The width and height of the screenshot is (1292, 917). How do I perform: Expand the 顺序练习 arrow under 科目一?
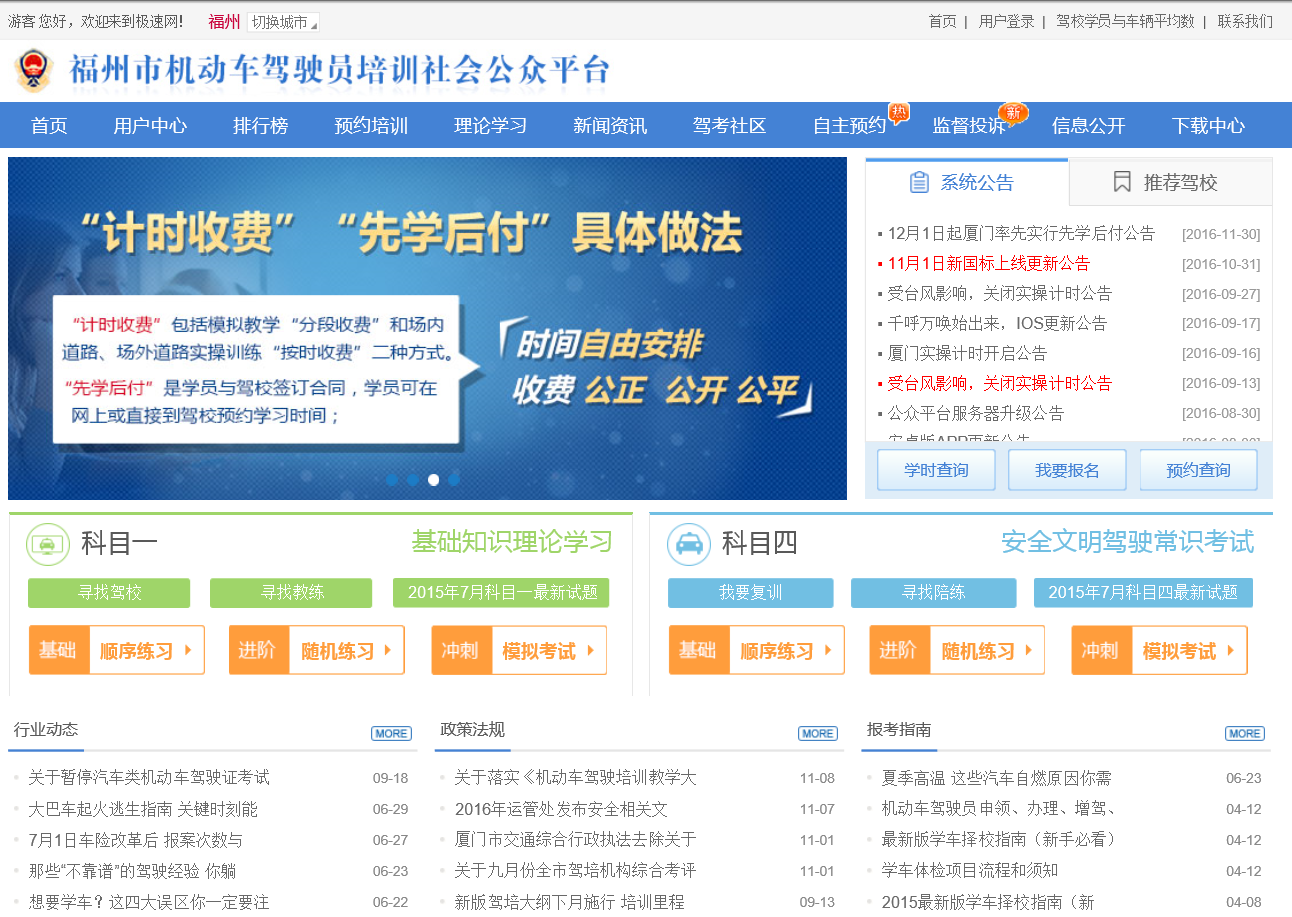click(188, 651)
